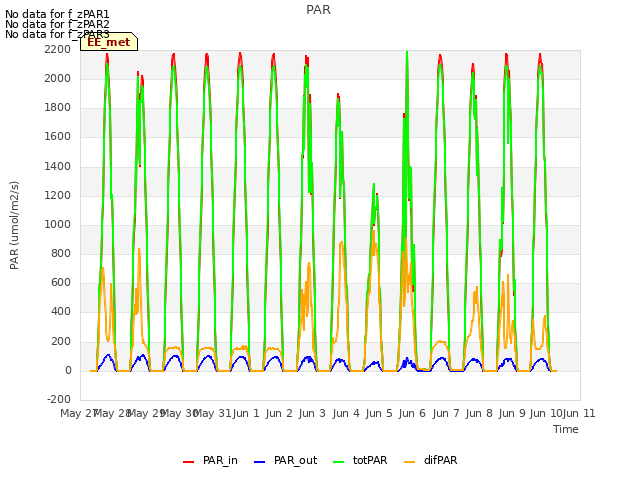Toggle the PAR_out legend label
This screenshot has height=480, width=640.
[296, 460]
